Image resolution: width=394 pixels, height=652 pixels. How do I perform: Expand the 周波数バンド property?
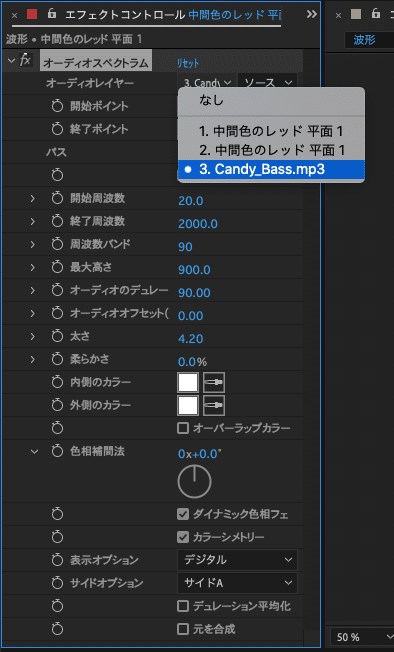click(33, 244)
